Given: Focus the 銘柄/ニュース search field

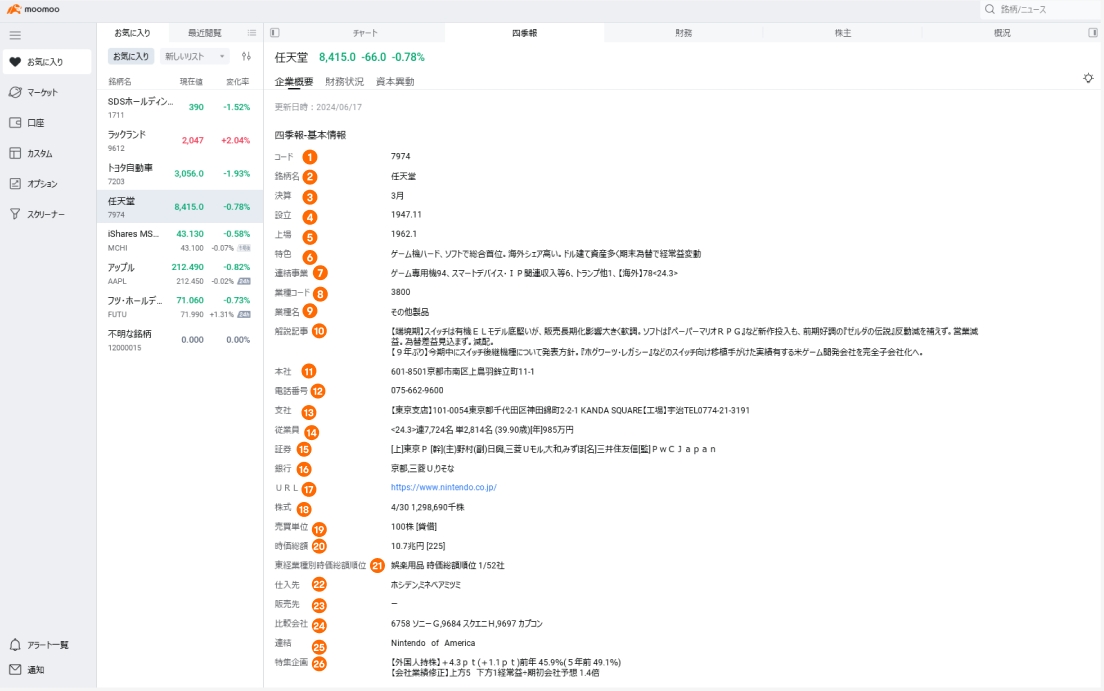Looking at the screenshot, I should pos(1042,9).
